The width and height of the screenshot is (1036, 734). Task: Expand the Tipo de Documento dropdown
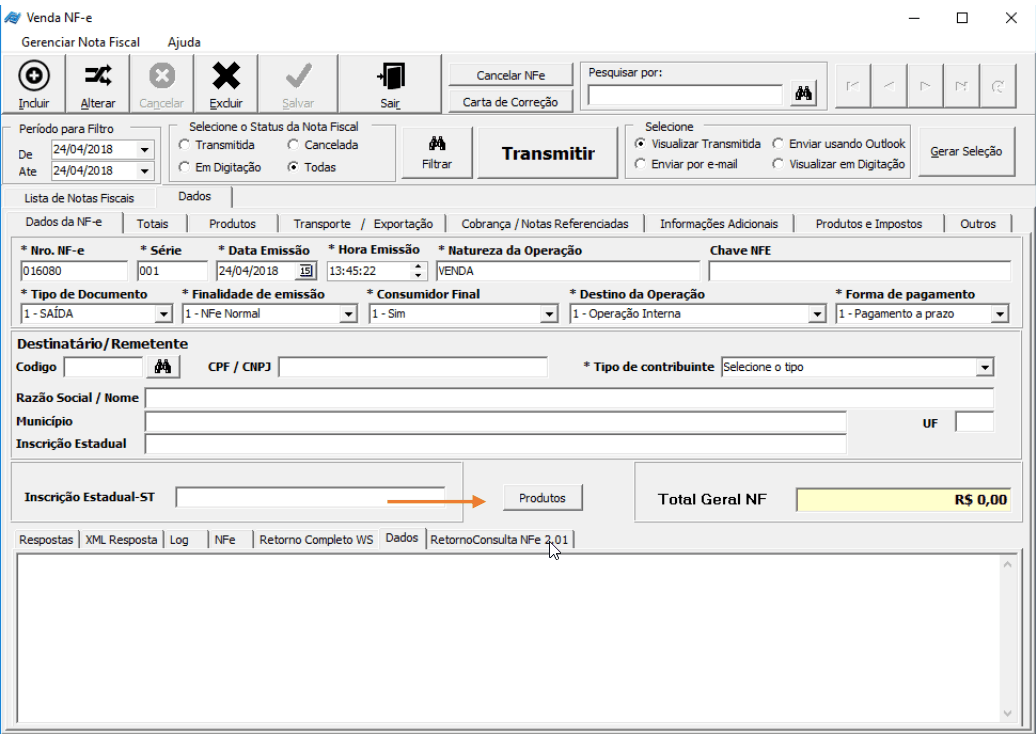pyautogui.click(x=163, y=314)
